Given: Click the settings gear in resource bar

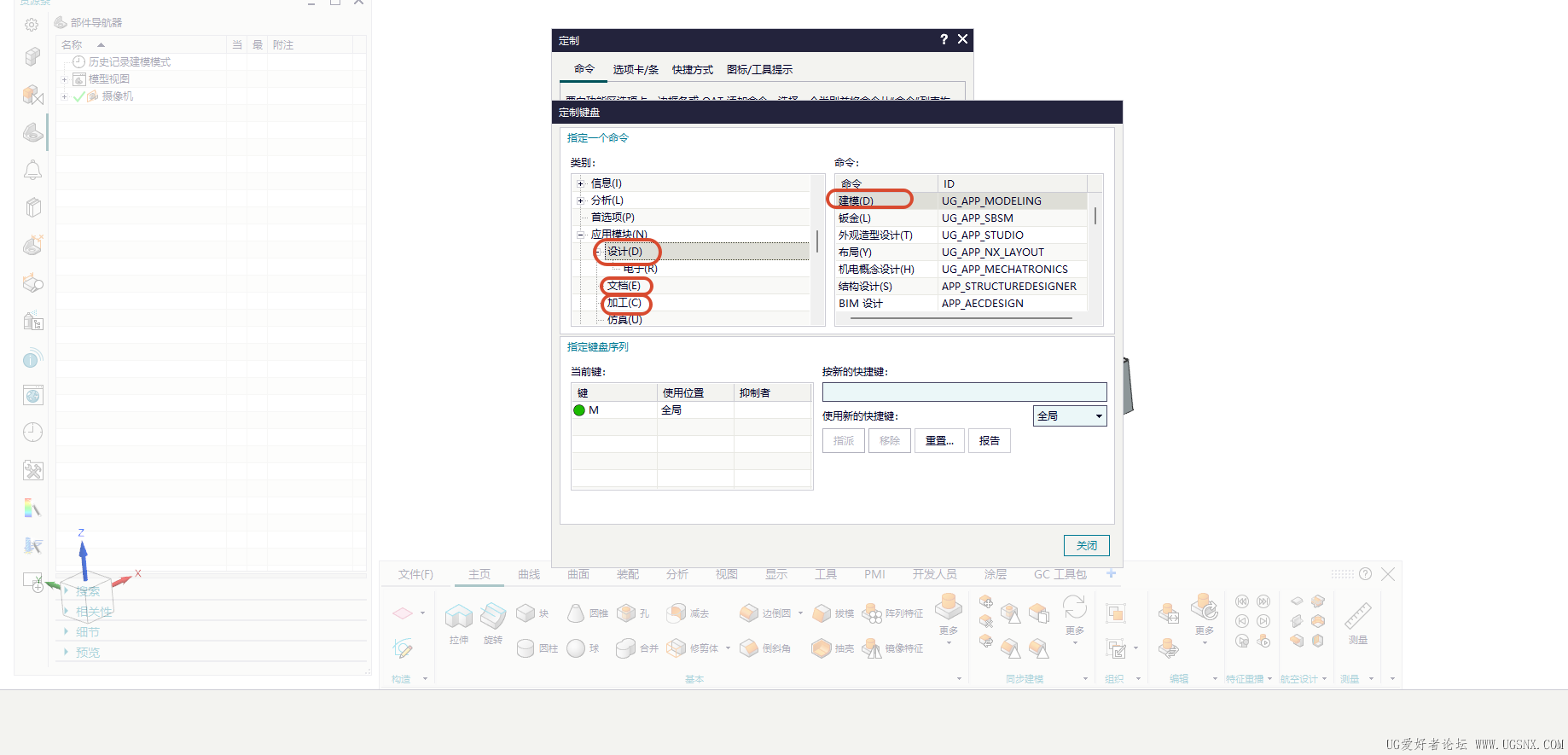Looking at the screenshot, I should pyautogui.click(x=32, y=25).
